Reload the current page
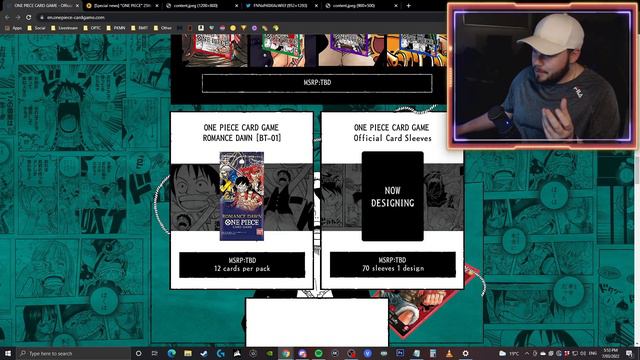This screenshot has width=640, height=360. coord(29,18)
